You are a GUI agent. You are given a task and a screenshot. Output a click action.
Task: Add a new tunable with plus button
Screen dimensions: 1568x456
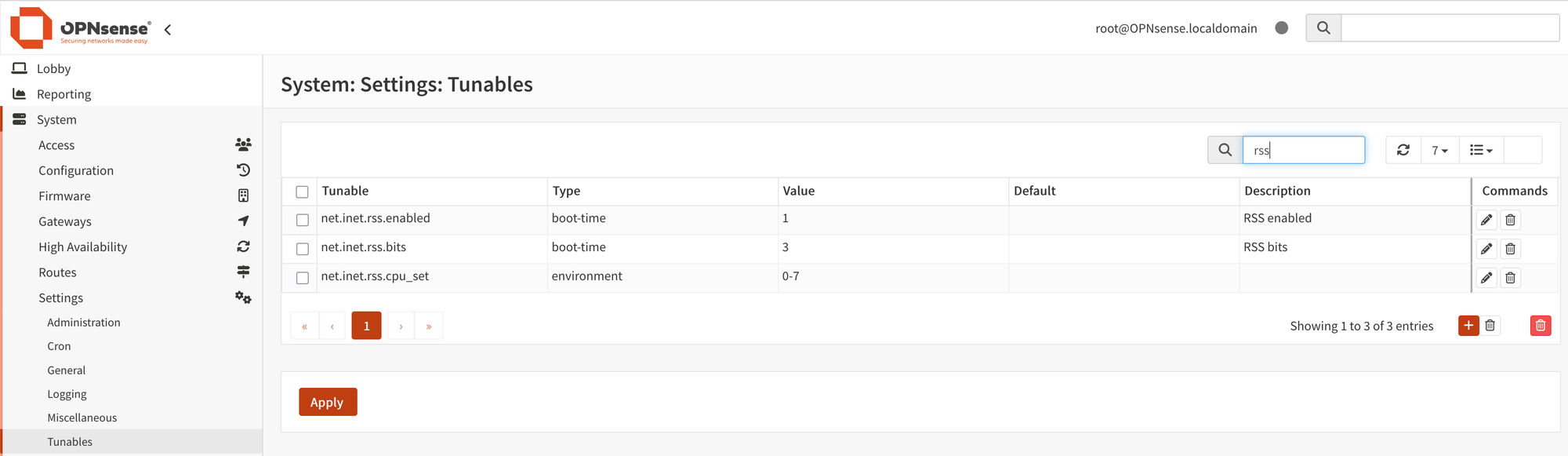[x=1468, y=326]
